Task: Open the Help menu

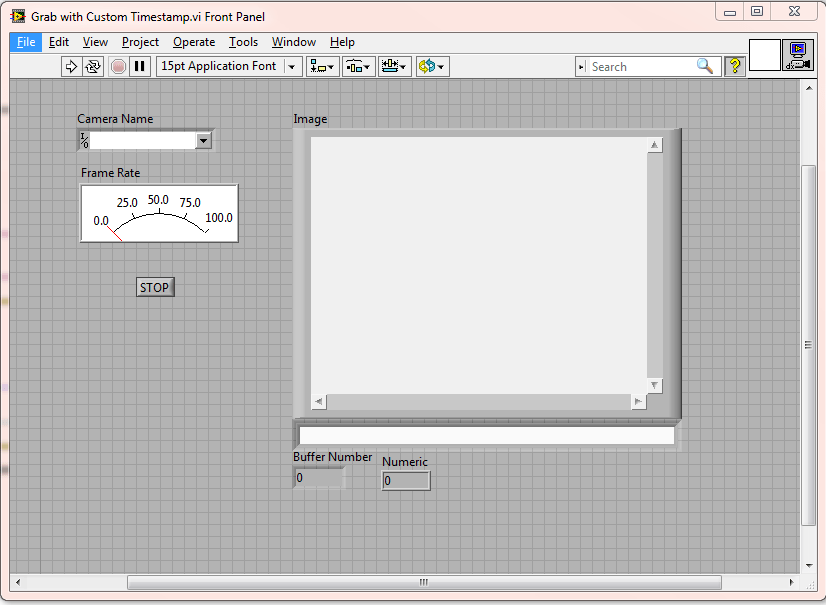Action: point(342,42)
